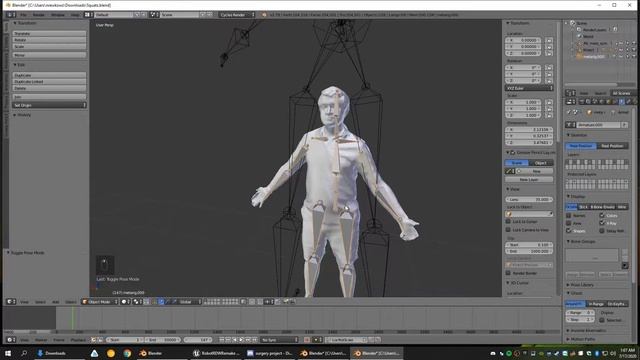Open Chrome from the taskbar

127,353
